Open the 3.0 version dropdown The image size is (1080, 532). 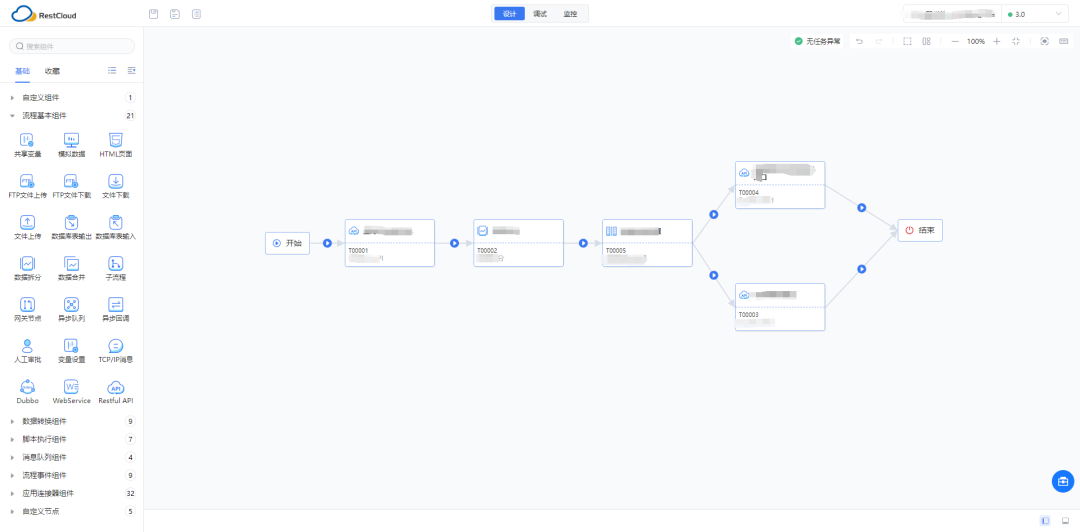pyautogui.click(x=1036, y=14)
